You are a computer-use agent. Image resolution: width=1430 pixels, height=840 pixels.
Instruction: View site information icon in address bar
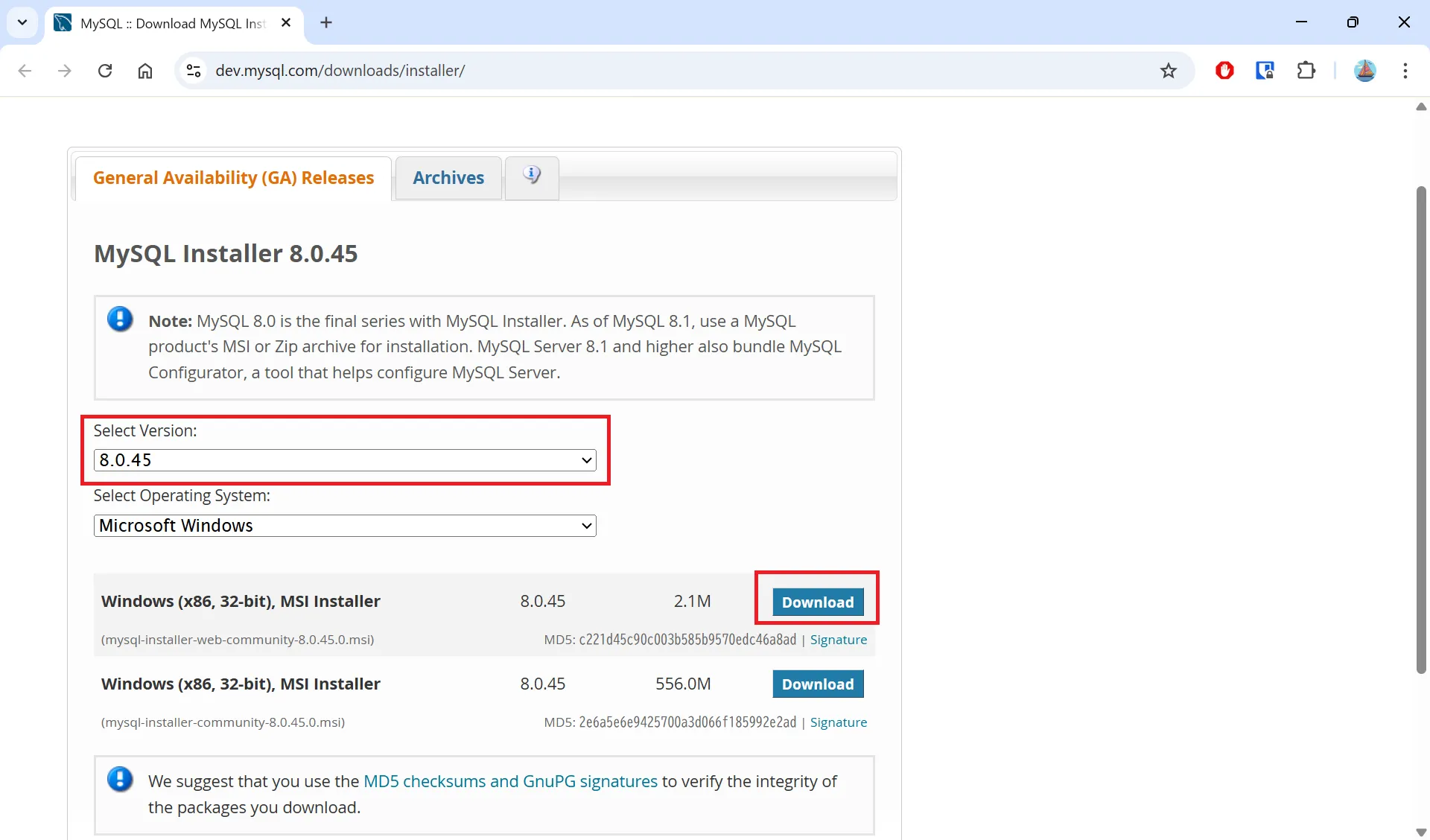(x=194, y=71)
